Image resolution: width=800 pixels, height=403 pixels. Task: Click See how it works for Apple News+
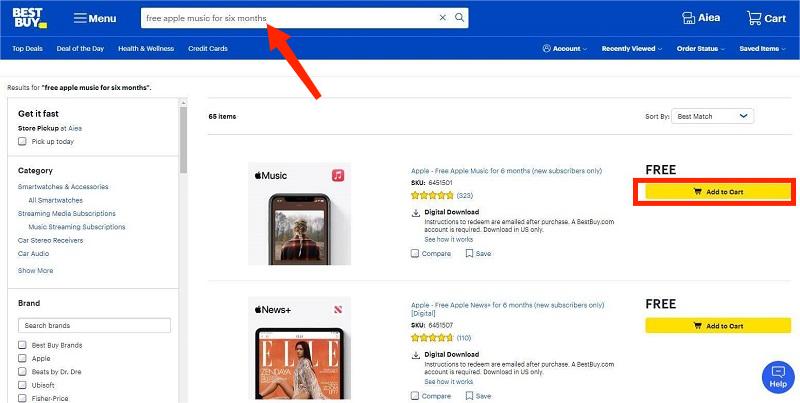coord(448,382)
